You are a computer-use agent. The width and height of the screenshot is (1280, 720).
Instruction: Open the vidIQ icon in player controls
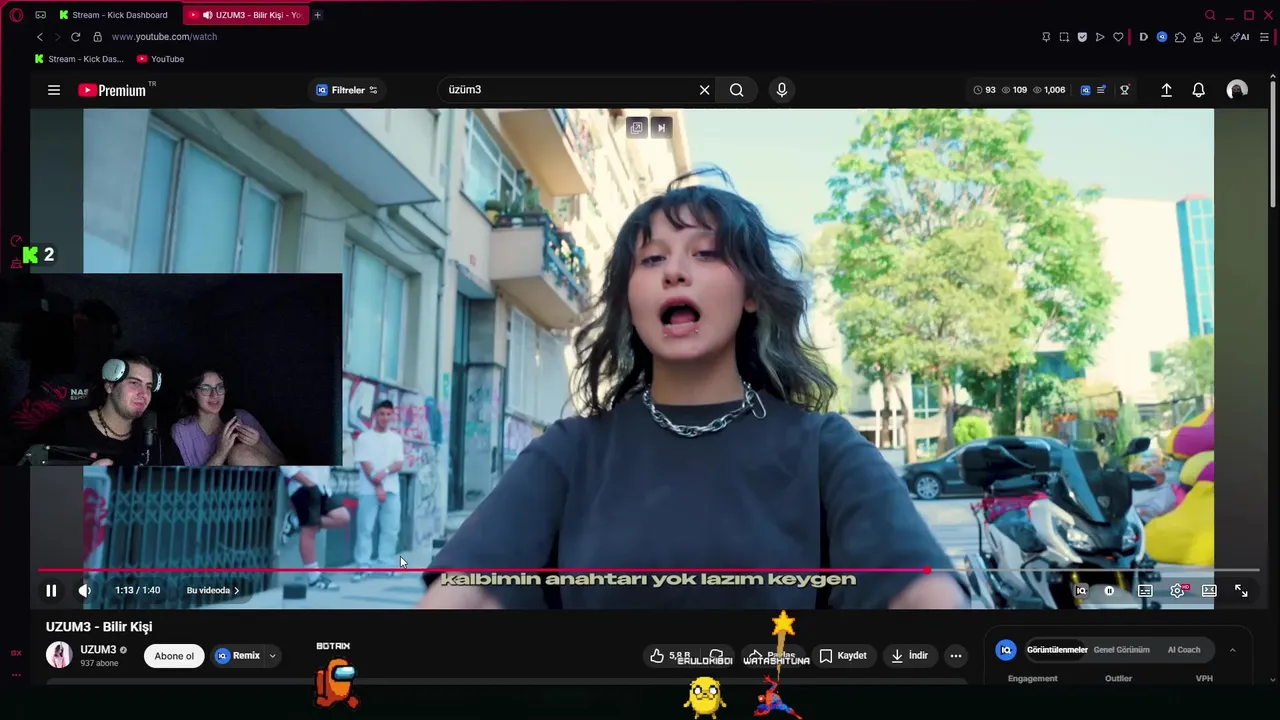(1081, 591)
